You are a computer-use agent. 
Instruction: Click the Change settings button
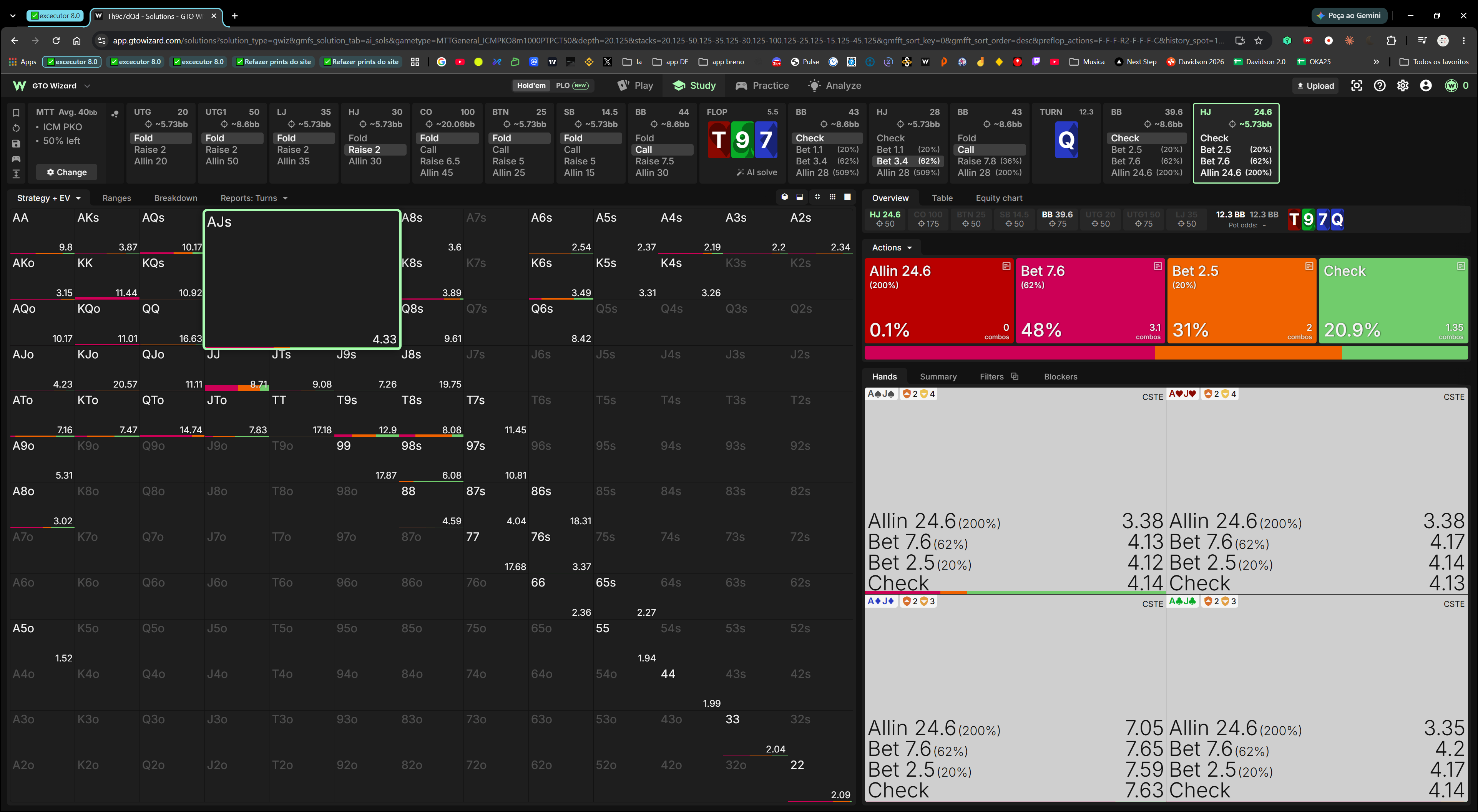tap(66, 172)
